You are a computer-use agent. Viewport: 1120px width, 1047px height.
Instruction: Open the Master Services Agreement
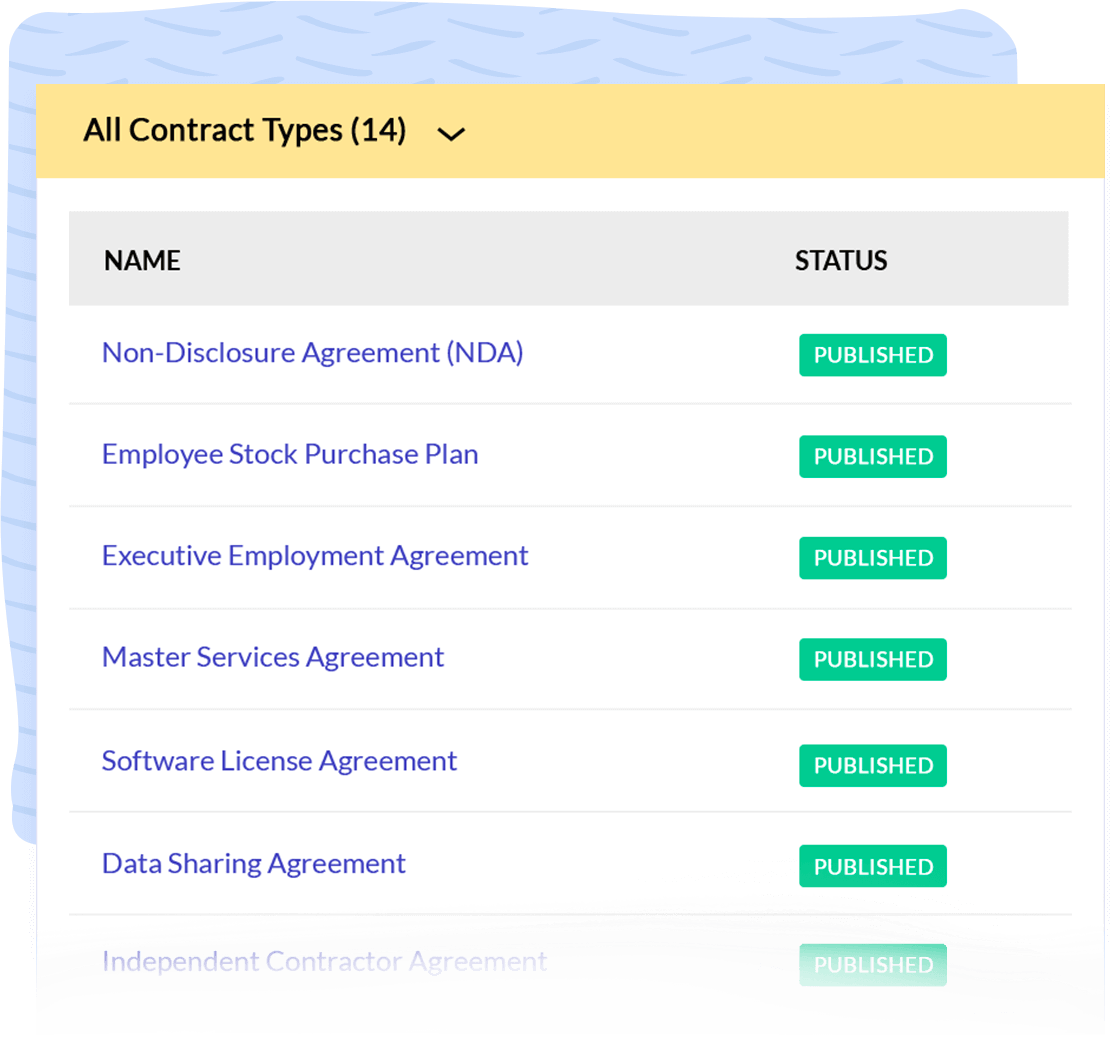point(273,657)
